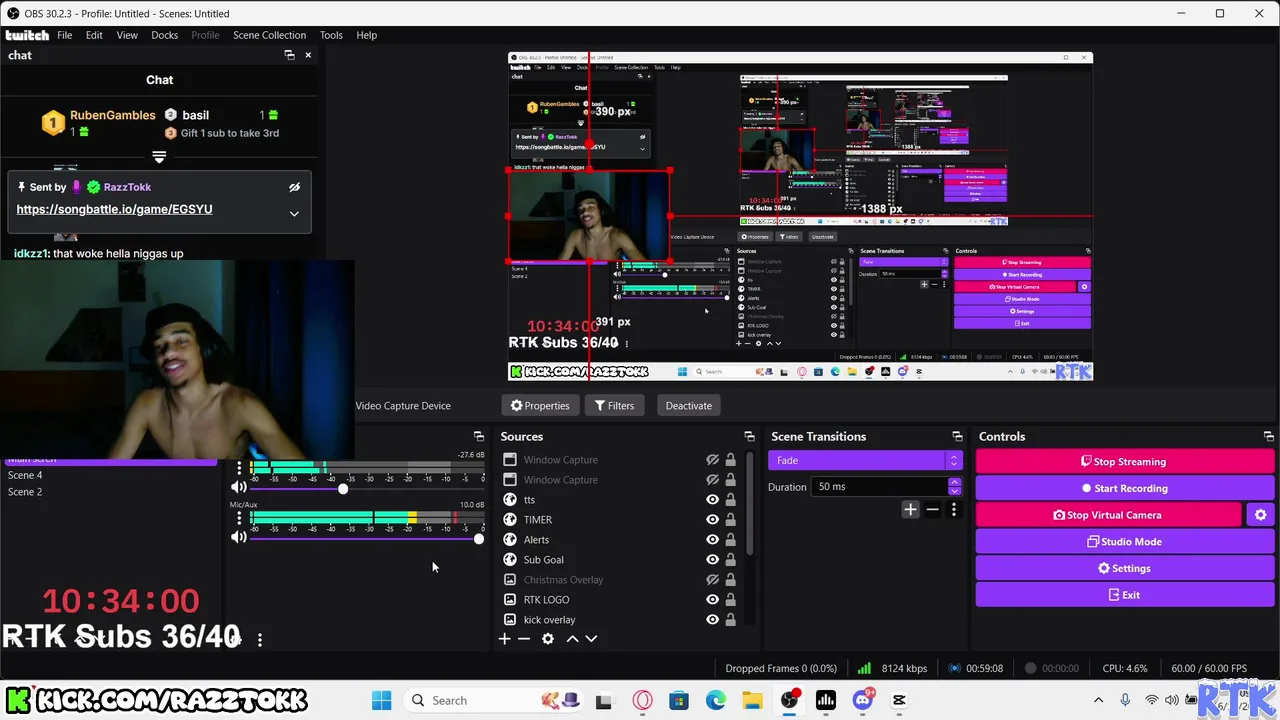Open the Windows Start menu
This screenshot has height=720, width=1280.
click(x=382, y=701)
